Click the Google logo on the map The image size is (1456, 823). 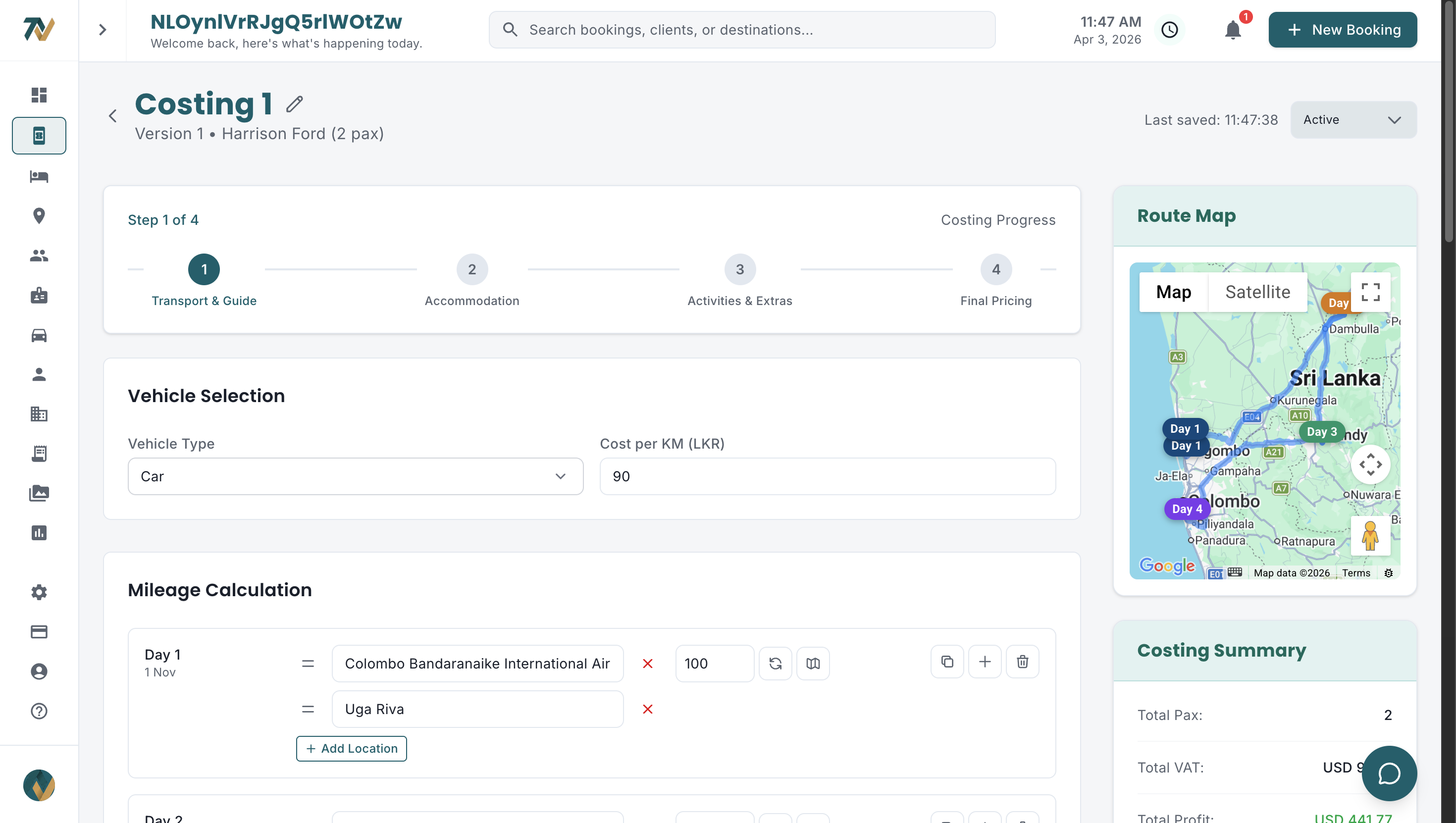[1167, 565]
